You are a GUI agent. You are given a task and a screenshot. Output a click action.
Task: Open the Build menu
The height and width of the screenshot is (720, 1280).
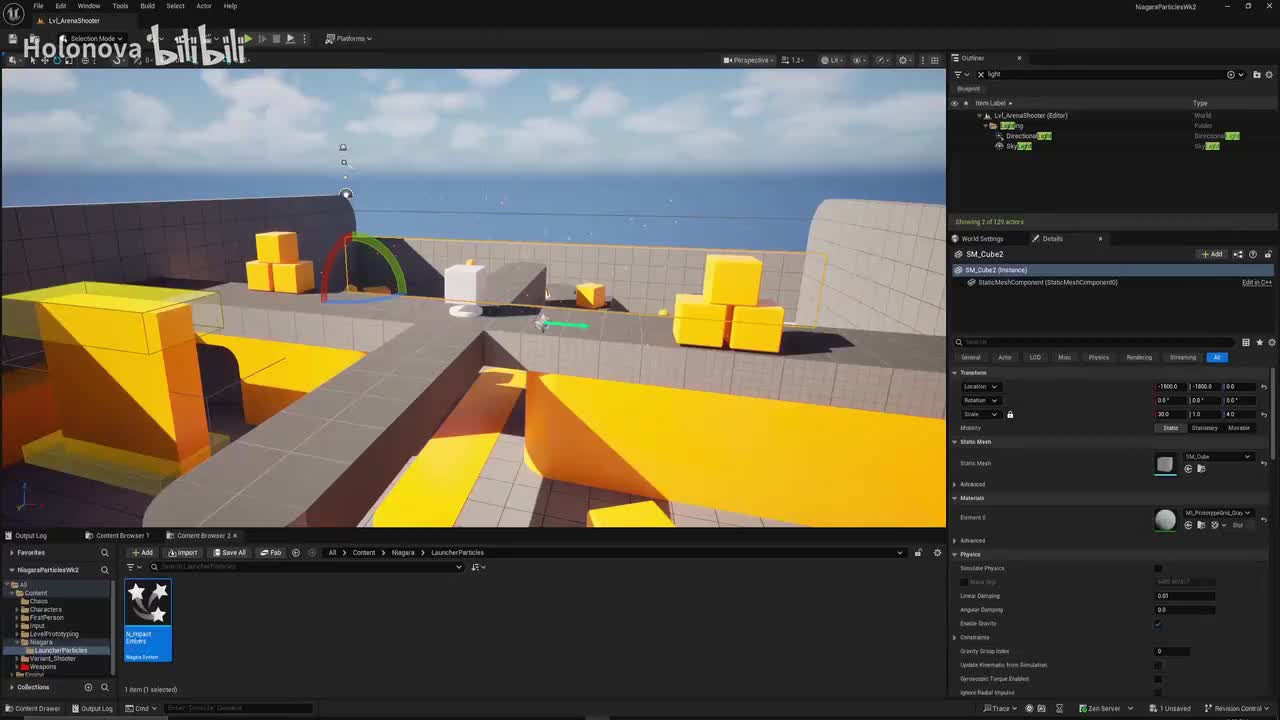point(147,6)
